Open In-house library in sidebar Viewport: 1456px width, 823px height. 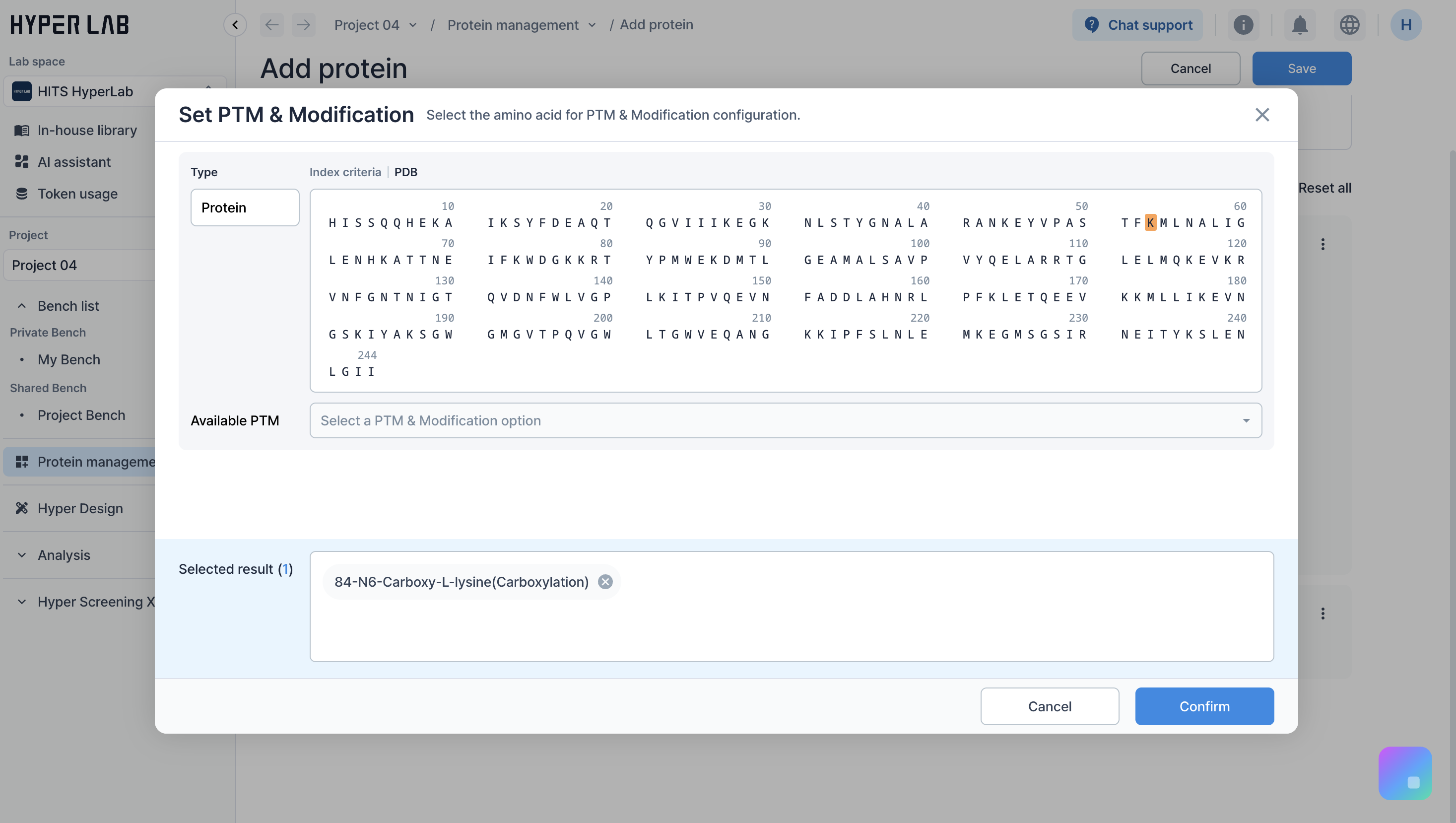[87, 130]
